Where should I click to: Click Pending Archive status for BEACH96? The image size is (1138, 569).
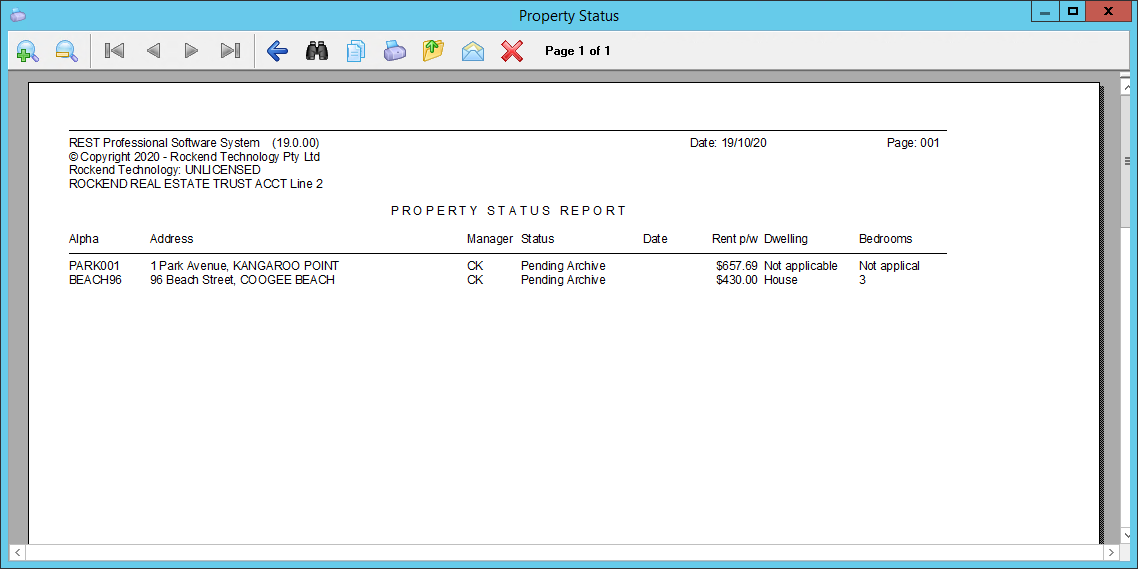[x=563, y=280]
